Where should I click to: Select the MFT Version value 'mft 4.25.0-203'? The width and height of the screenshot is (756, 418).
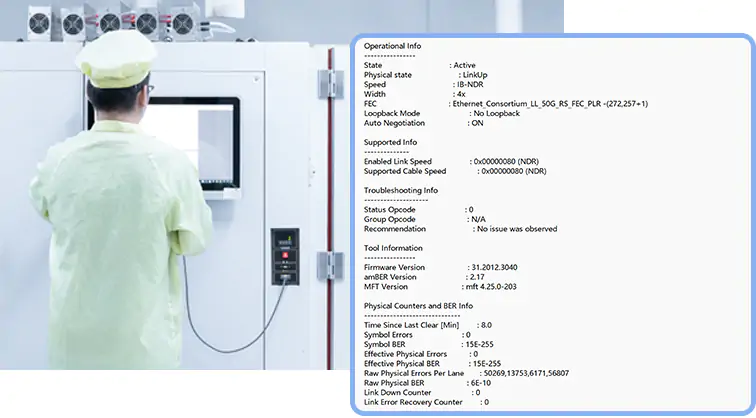491,287
